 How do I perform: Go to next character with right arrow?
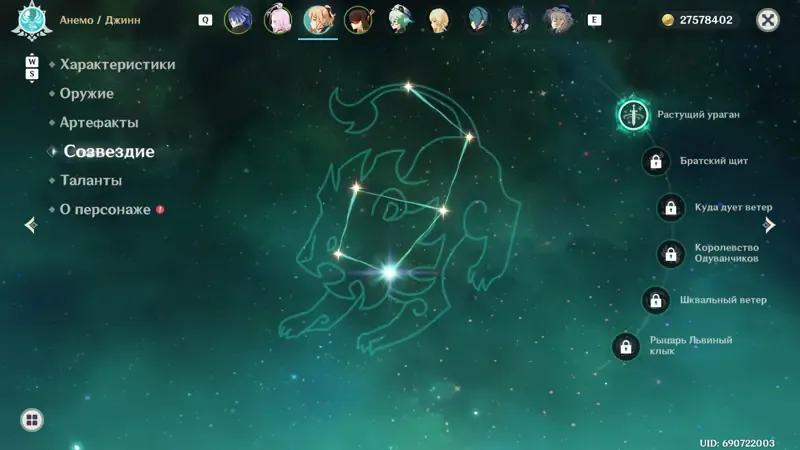[769, 225]
